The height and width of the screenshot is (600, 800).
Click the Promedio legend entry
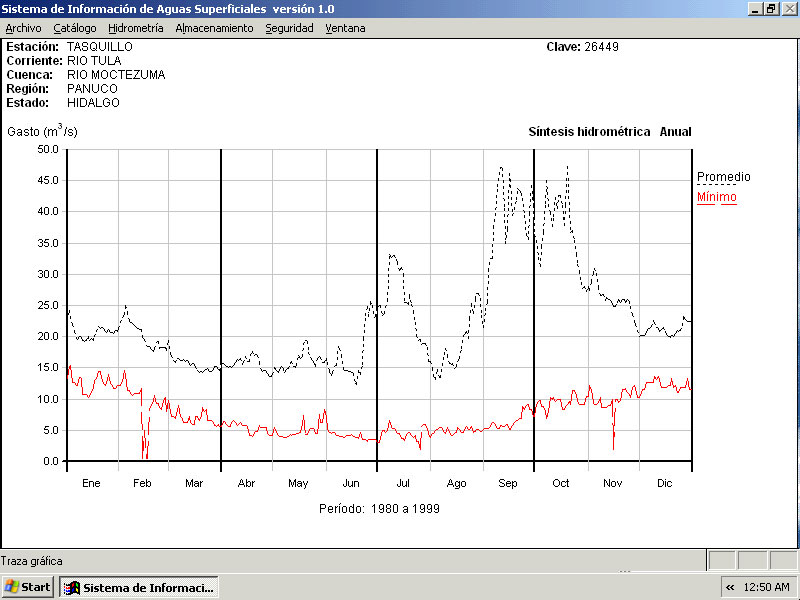723,177
